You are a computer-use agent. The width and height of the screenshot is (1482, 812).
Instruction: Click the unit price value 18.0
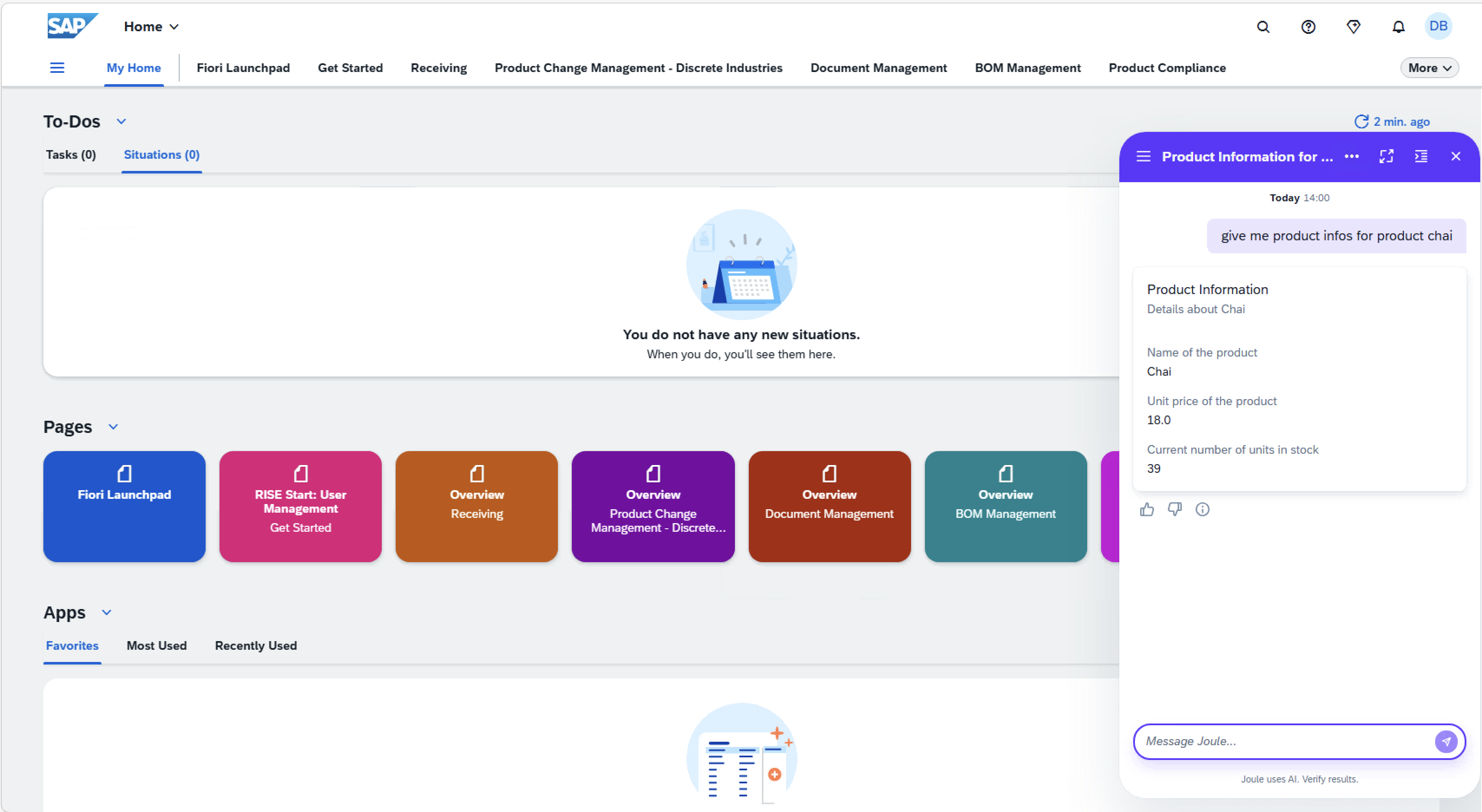[1159, 420]
